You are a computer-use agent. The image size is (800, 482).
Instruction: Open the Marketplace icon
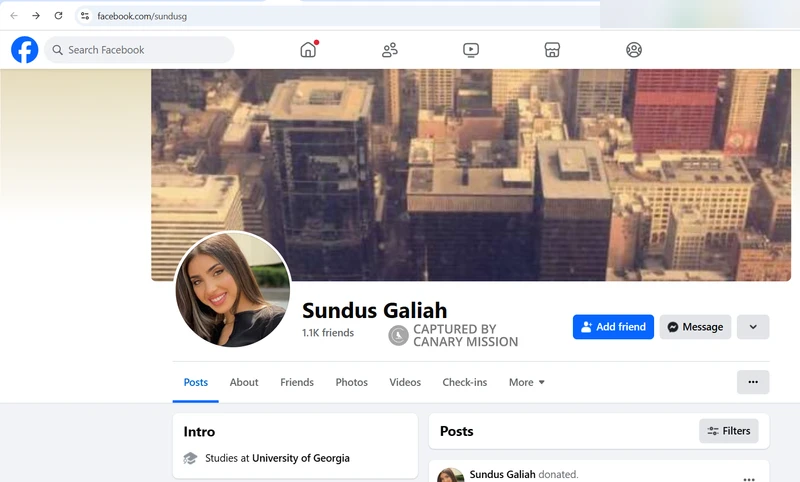point(552,50)
